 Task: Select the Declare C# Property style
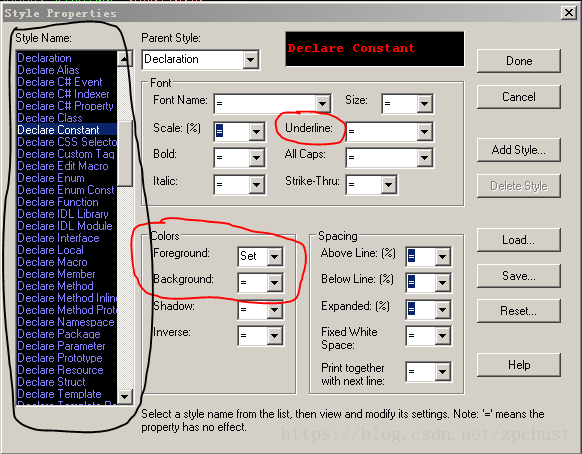(67, 106)
